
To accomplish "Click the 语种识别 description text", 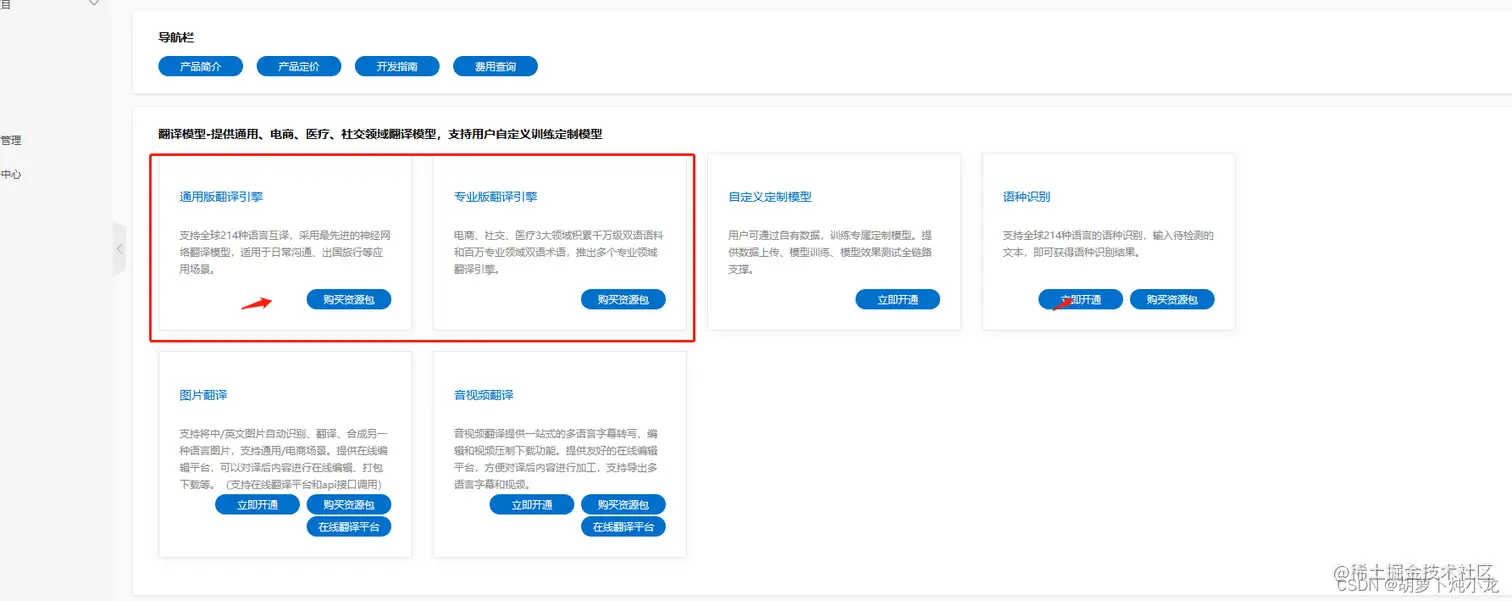I will click(1108, 244).
